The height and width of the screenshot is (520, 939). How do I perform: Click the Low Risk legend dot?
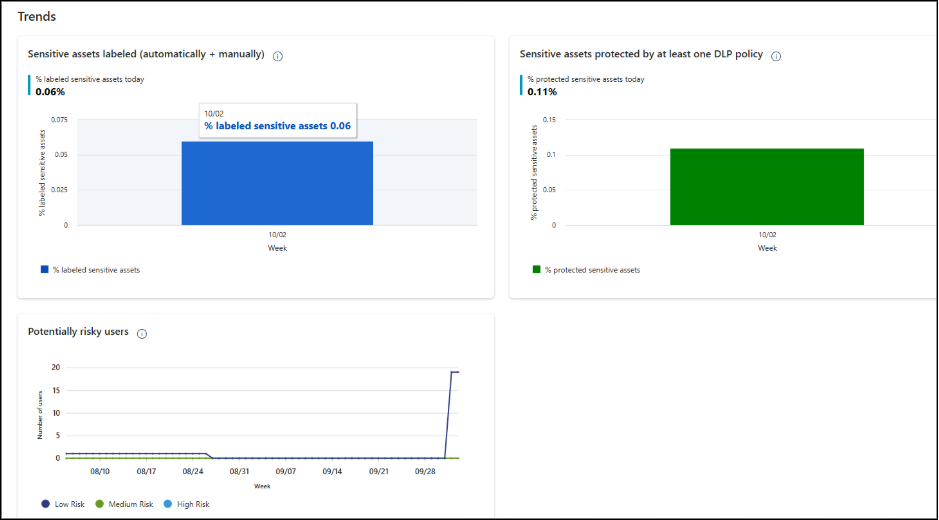point(46,504)
